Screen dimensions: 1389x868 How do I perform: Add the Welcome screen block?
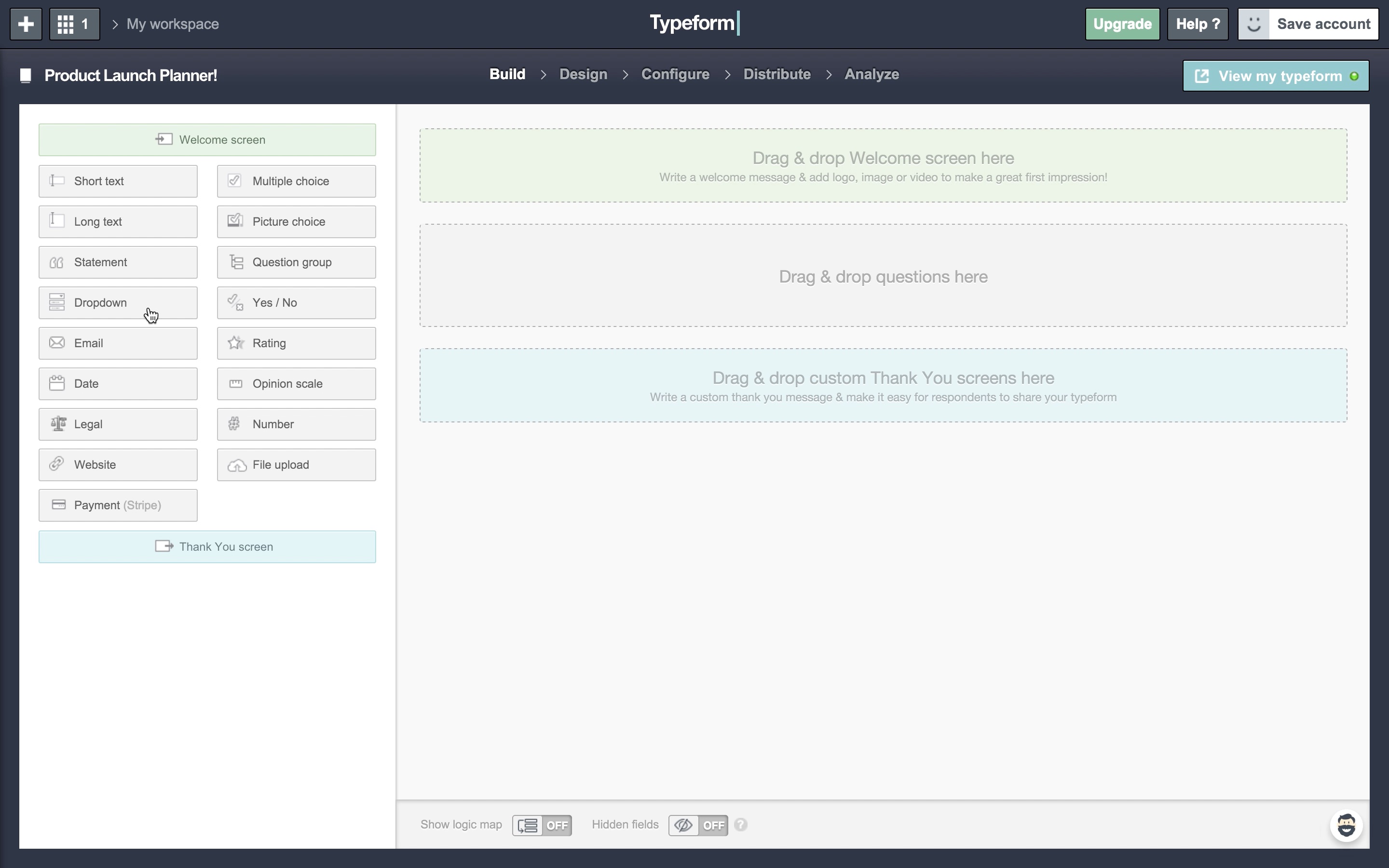(207, 139)
